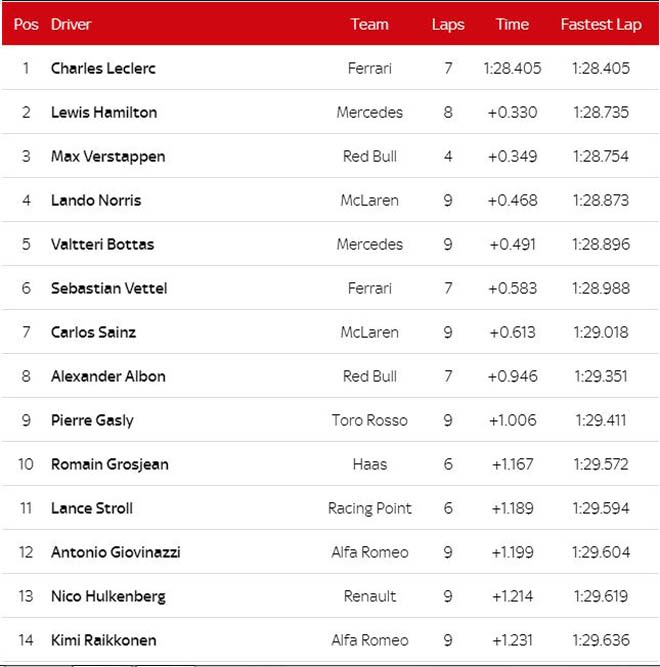Click the Team column header
660x667 pixels.
(369, 24)
